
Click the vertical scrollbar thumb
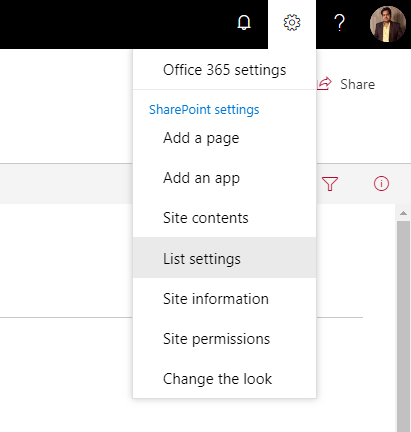(x=403, y=326)
